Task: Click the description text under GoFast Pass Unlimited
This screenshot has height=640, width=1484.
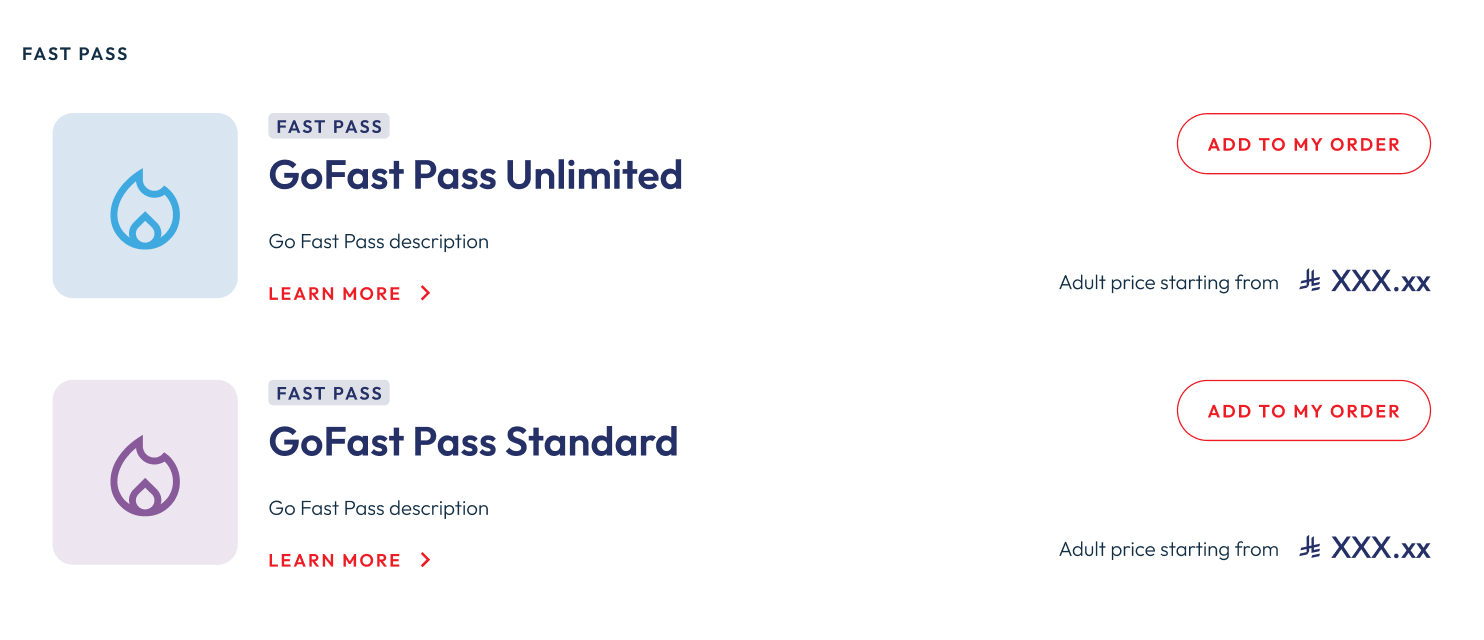Action: (378, 242)
